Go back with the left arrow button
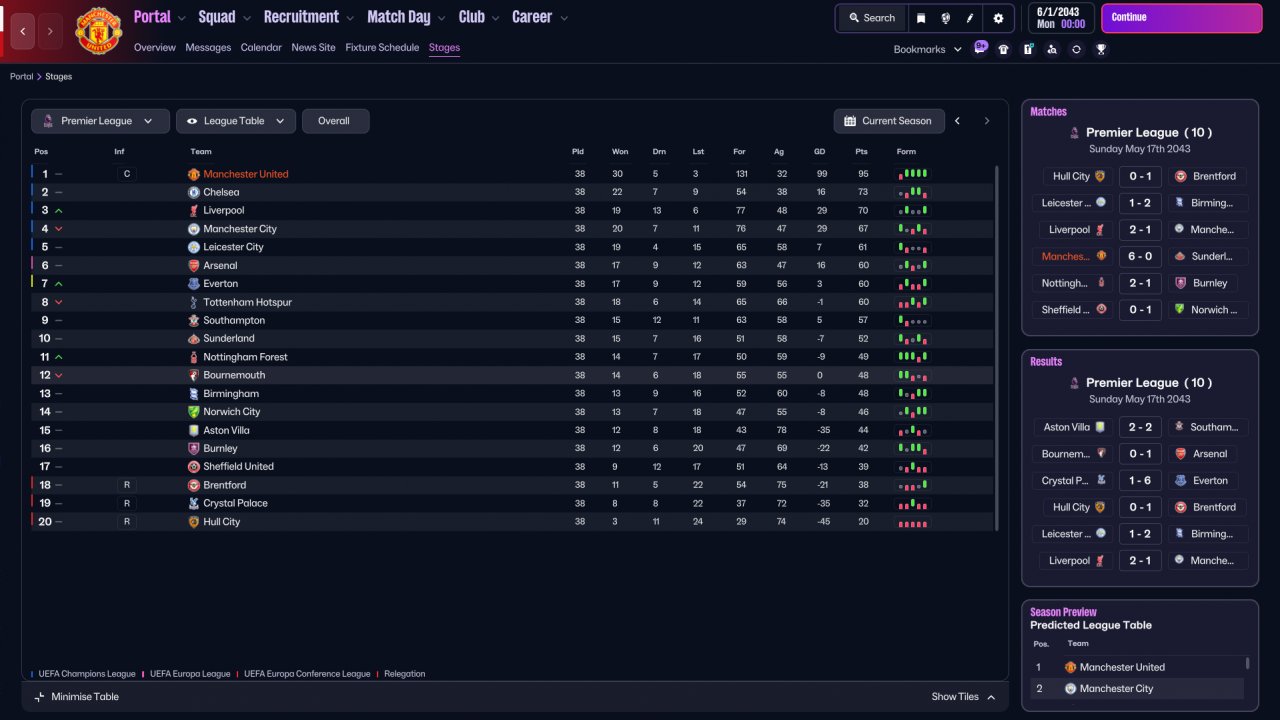1280x720 pixels. tap(23, 32)
